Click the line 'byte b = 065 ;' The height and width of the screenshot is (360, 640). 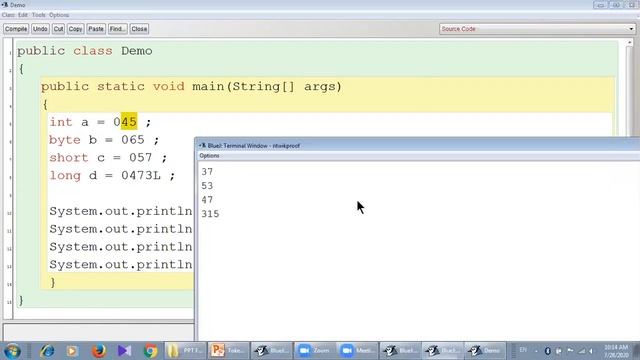(x=104, y=140)
